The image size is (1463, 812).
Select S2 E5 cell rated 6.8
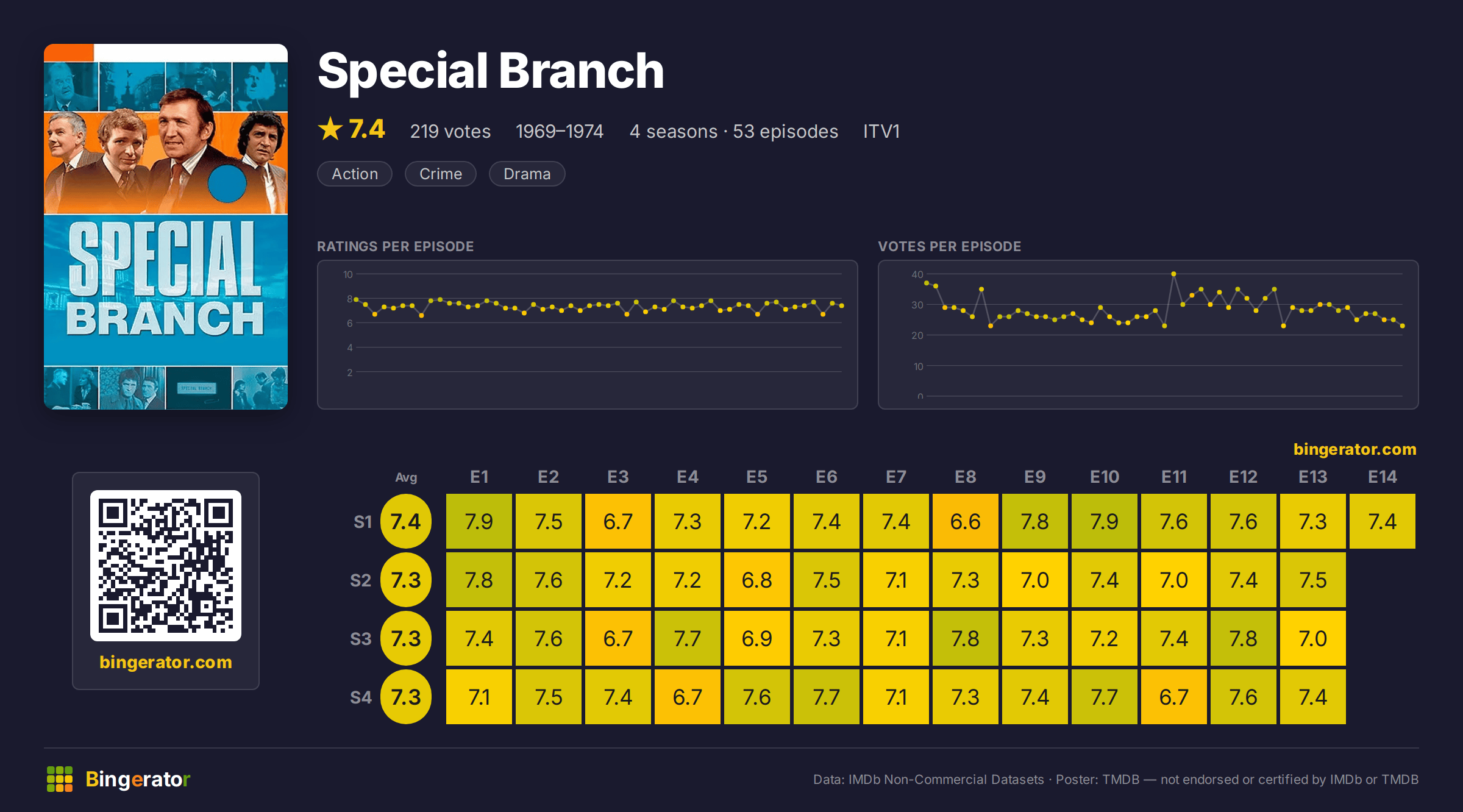pyautogui.click(x=757, y=580)
